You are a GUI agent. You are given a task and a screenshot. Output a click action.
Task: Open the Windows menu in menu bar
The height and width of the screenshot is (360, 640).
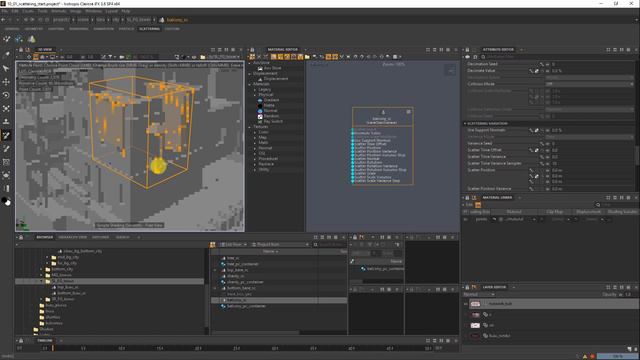[93, 11]
